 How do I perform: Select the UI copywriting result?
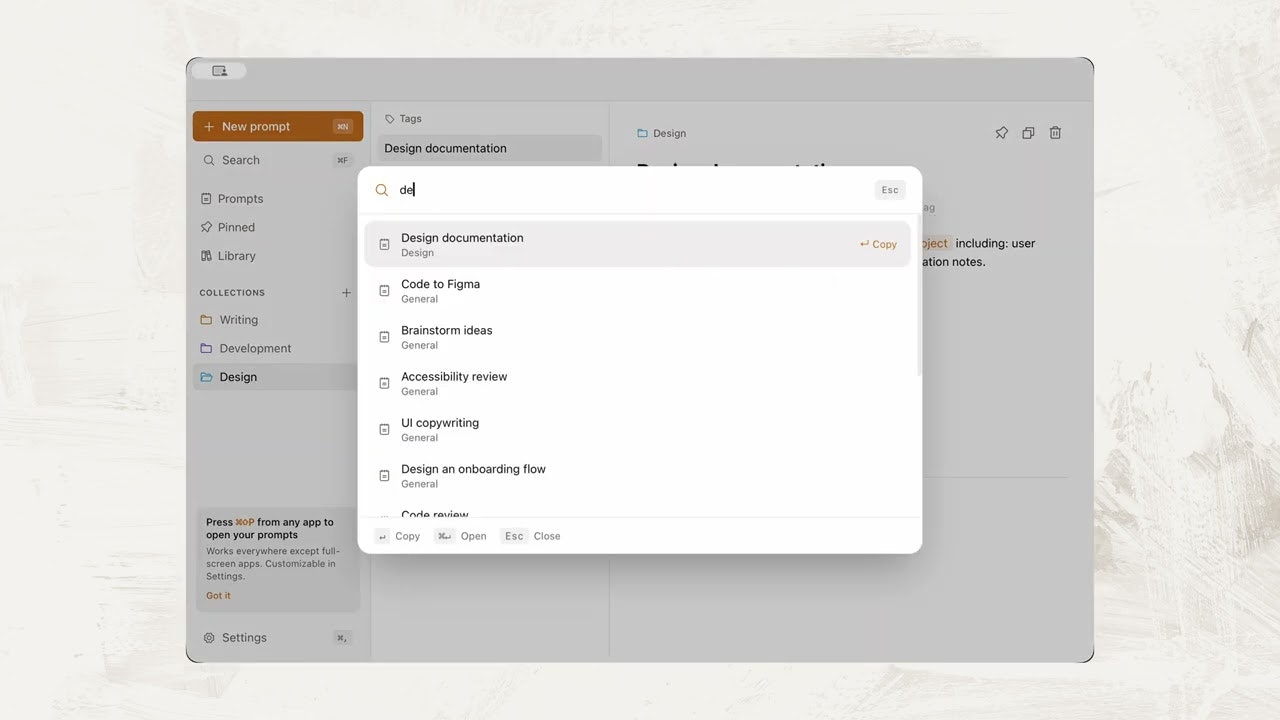point(637,429)
